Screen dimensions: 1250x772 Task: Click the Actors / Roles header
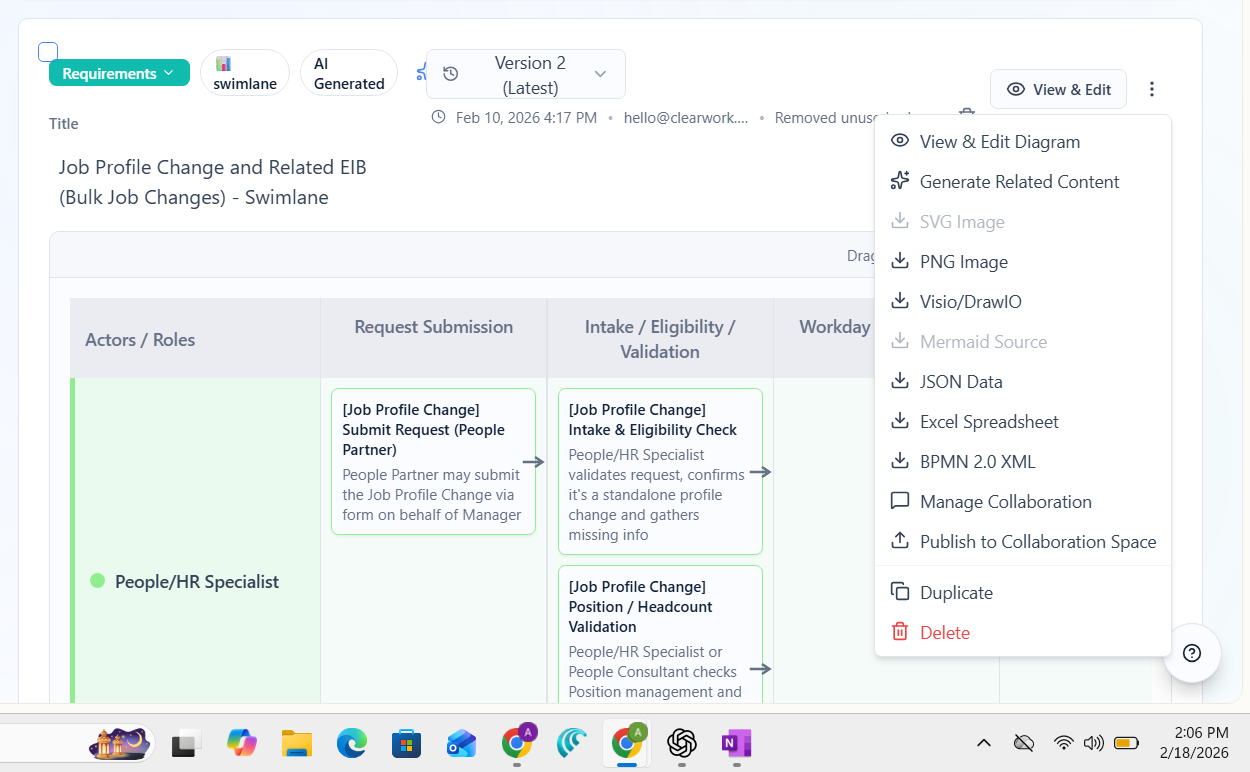coord(140,339)
